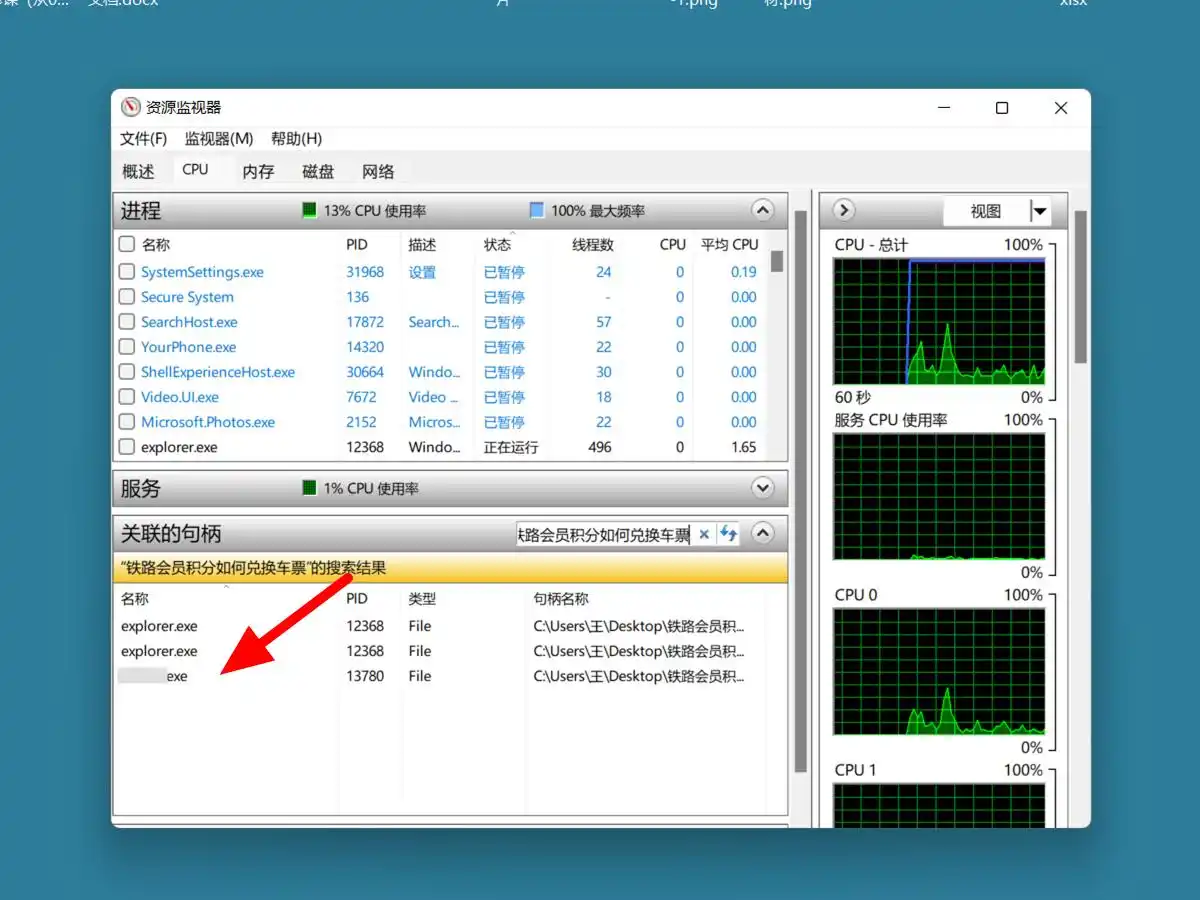Check the SystemSettings.exe process checkbox

click(x=127, y=272)
